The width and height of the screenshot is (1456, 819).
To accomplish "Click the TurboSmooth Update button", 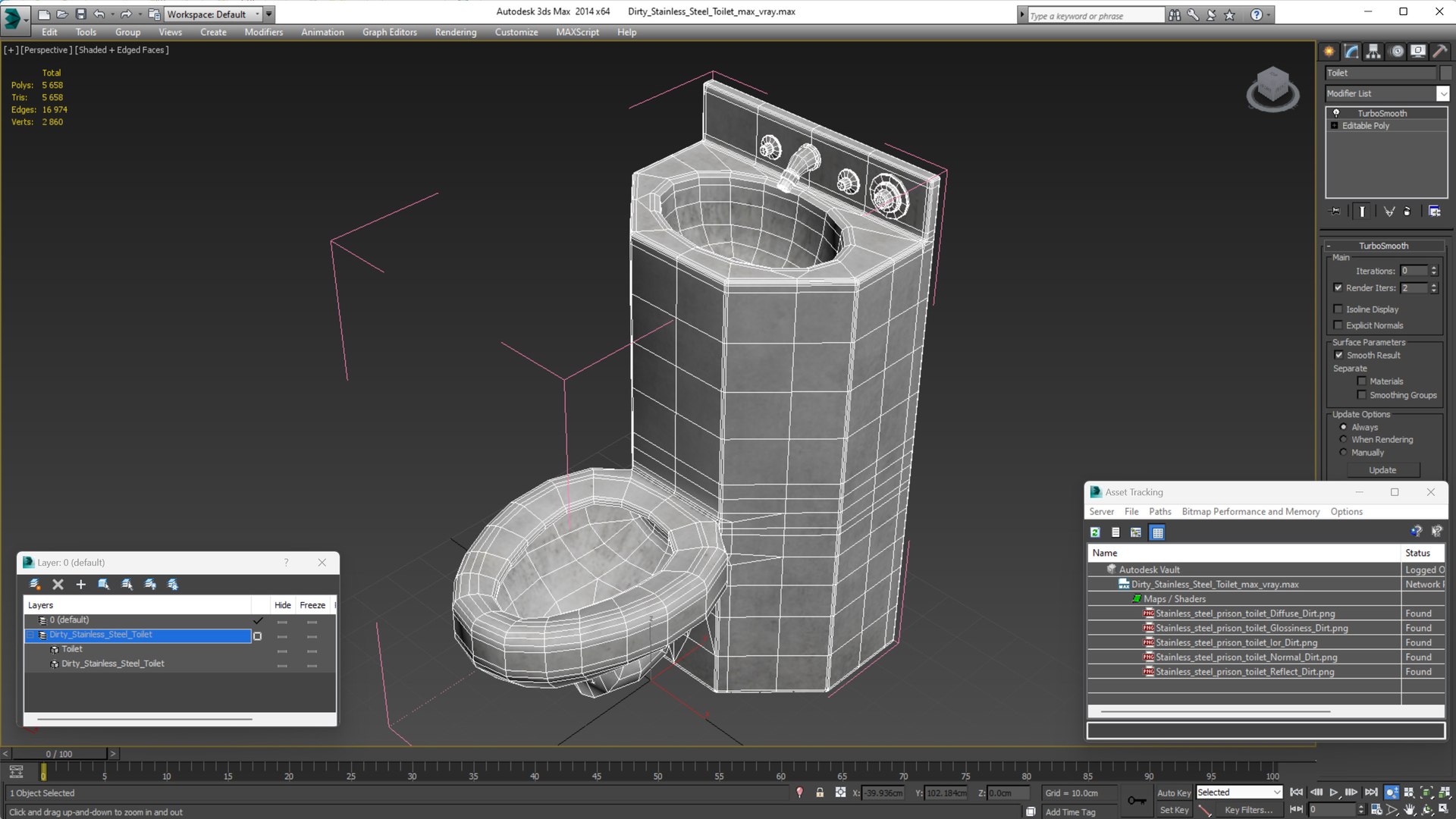I will (1382, 470).
